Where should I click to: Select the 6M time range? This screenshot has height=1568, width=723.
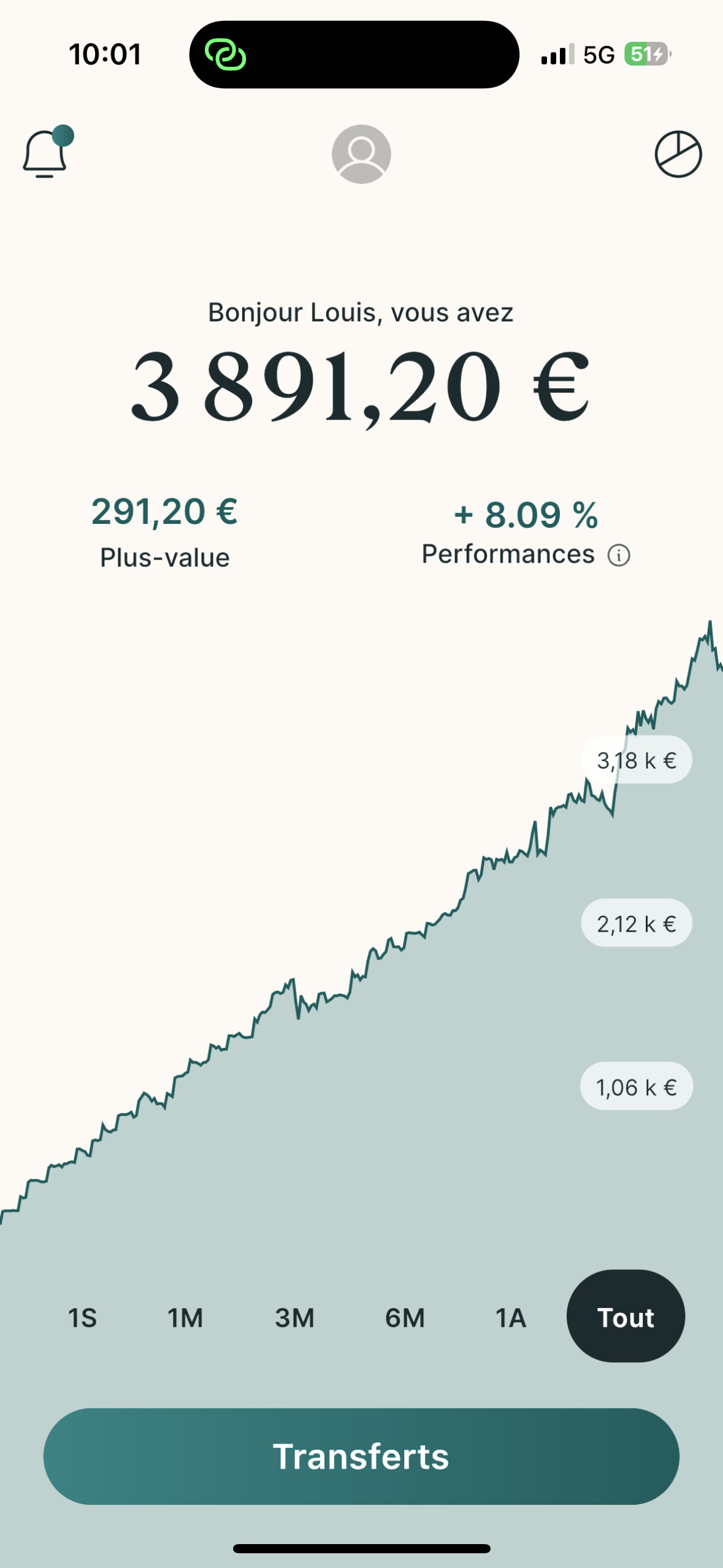(405, 1318)
